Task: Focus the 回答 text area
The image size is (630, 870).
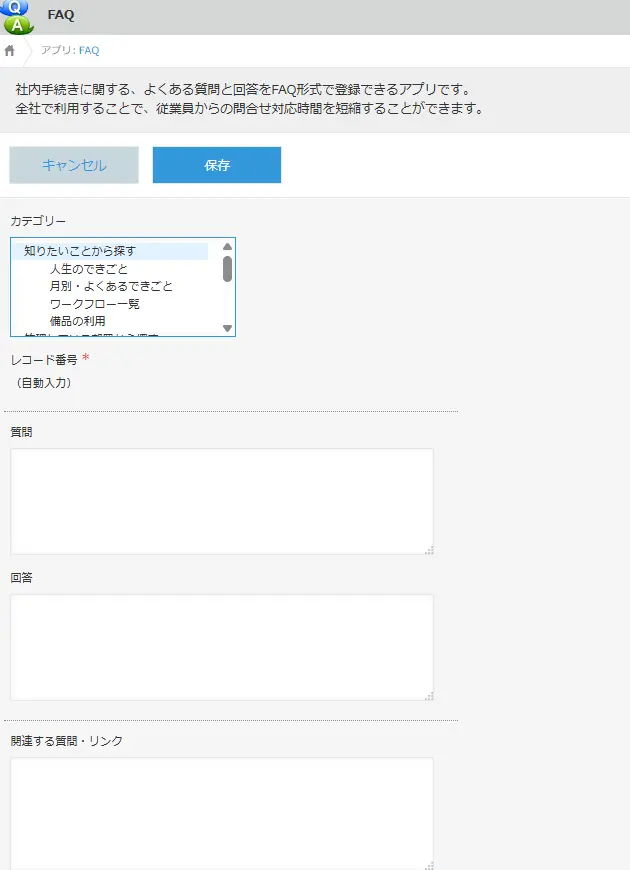Action: tap(221, 647)
